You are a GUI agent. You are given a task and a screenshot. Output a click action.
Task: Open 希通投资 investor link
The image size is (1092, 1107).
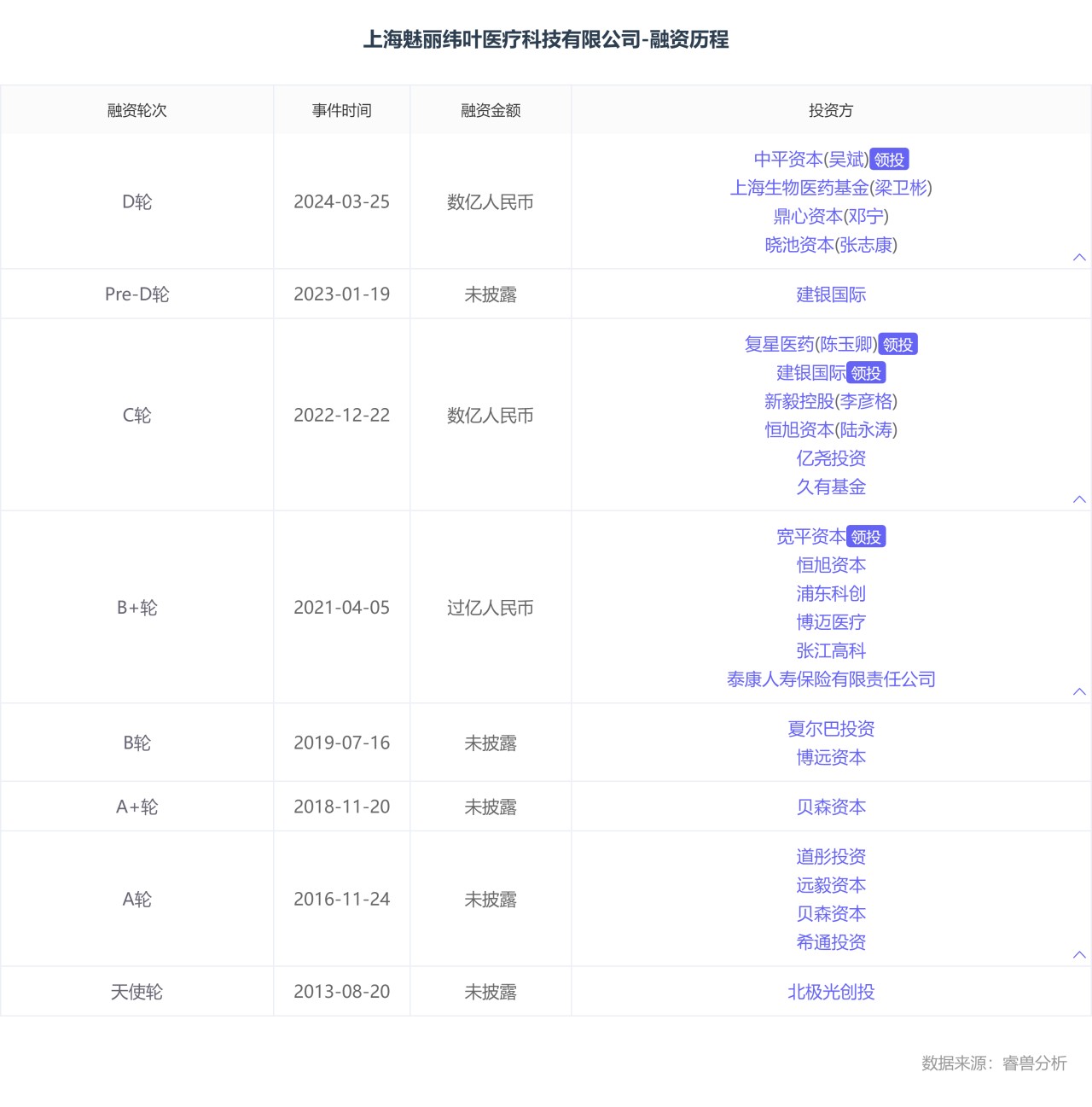point(831,942)
